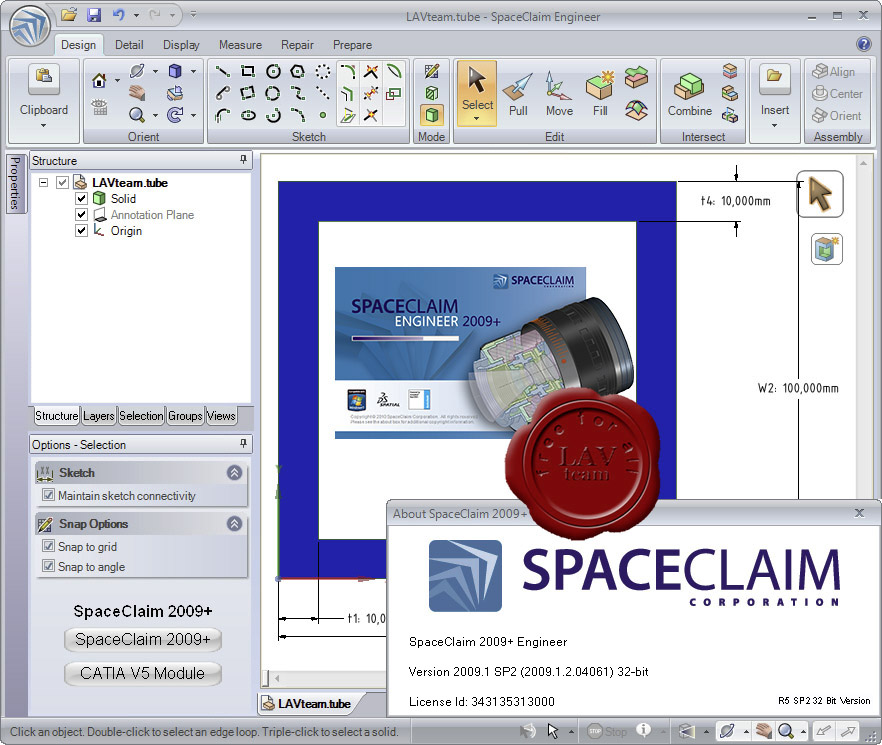Toggle Maintain sketch connectivity checkbox
882x745 pixels.
[48, 495]
